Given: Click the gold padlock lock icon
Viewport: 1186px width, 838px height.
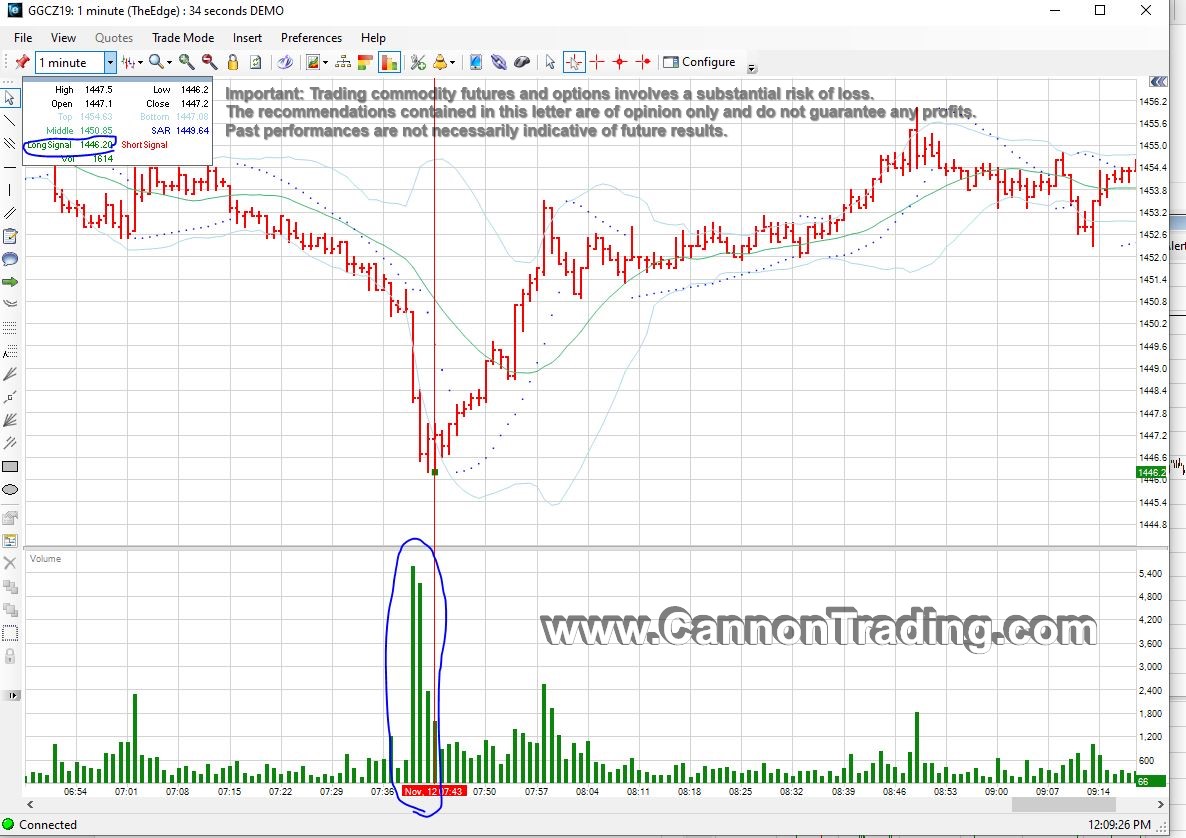Looking at the screenshot, I should click(232, 62).
